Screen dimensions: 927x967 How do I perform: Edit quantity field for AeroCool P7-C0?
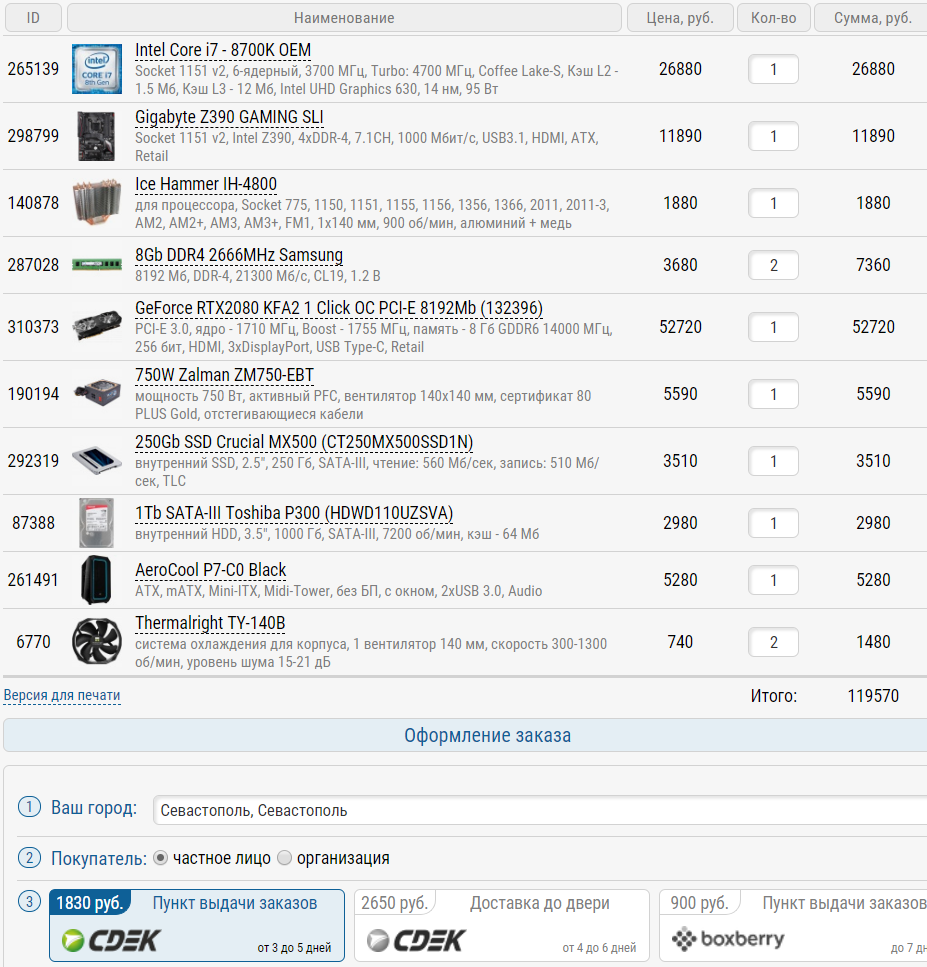pos(773,580)
